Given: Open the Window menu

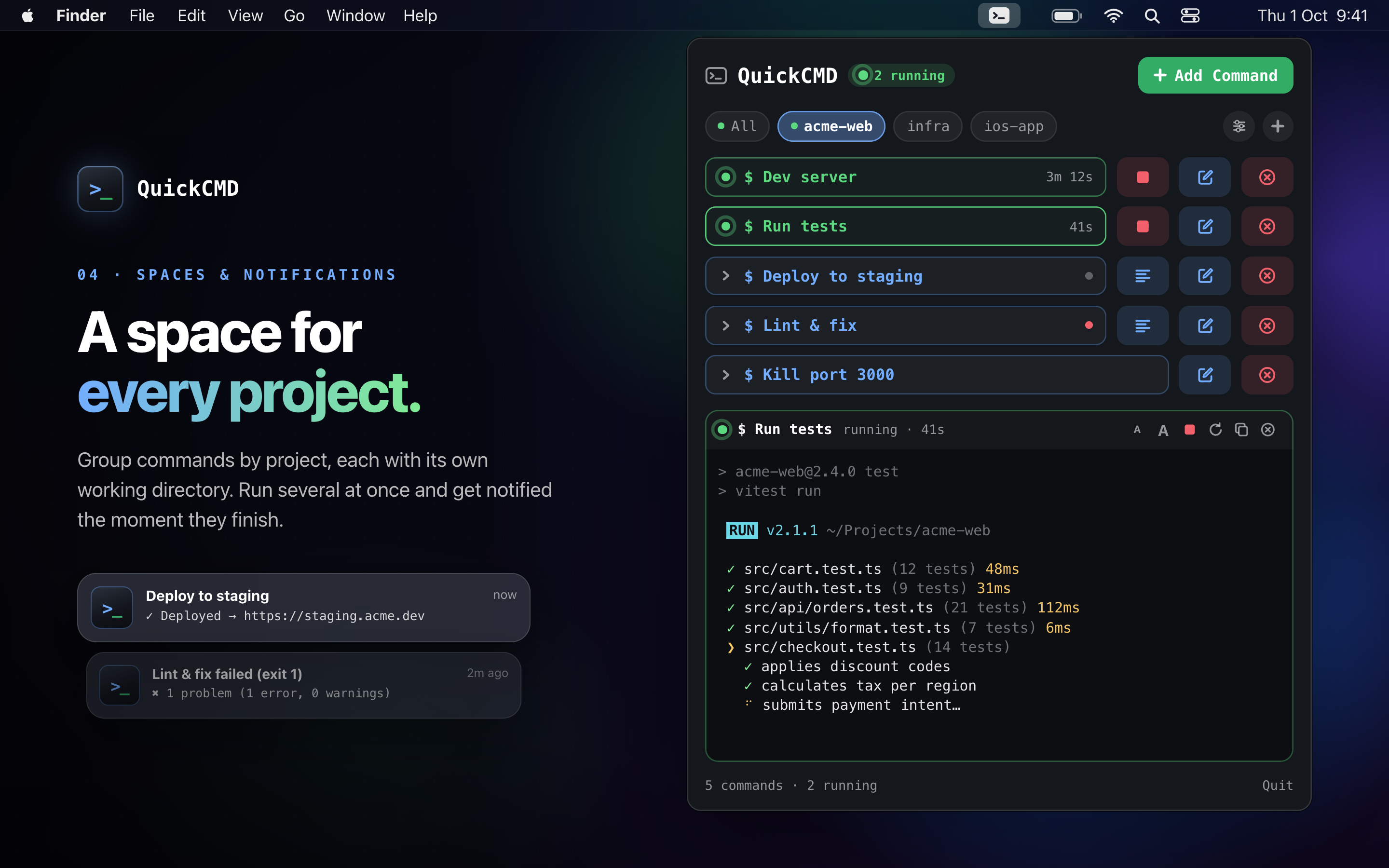Looking at the screenshot, I should pyautogui.click(x=355, y=15).
